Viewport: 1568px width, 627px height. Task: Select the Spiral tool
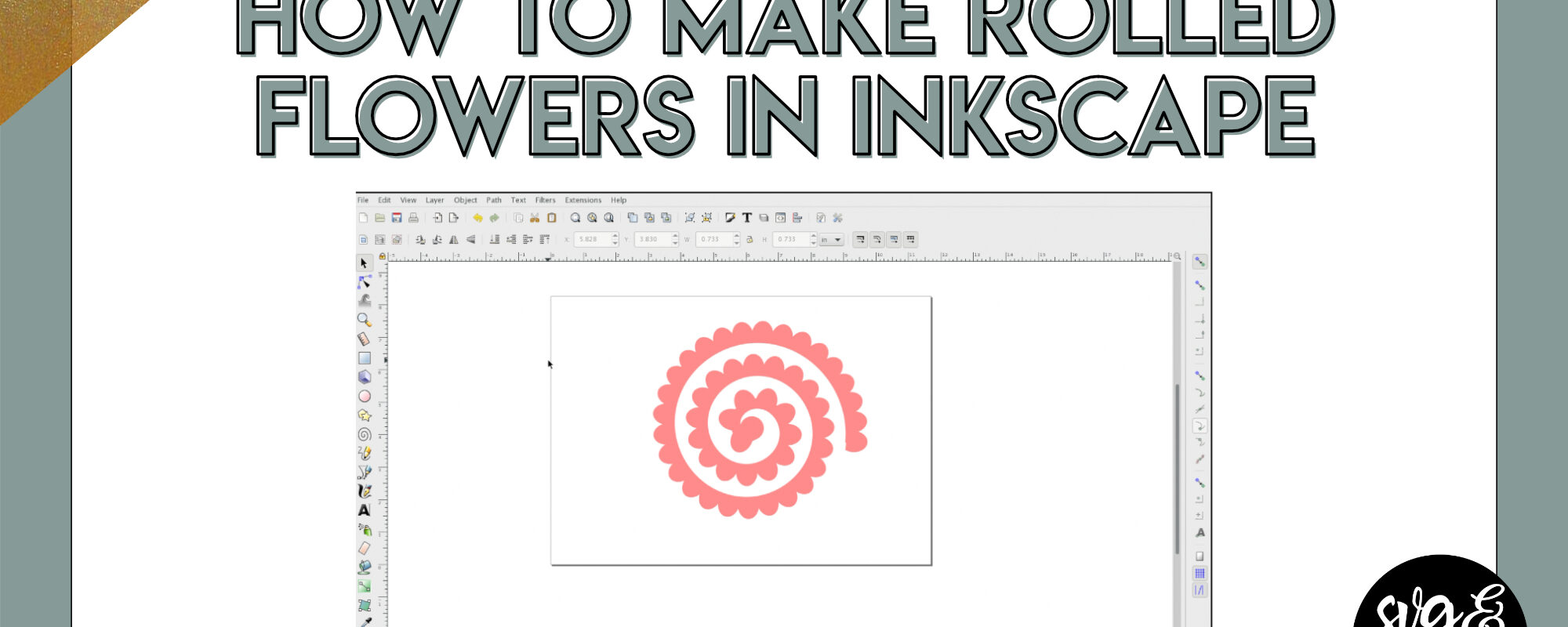[x=364, y=434]
